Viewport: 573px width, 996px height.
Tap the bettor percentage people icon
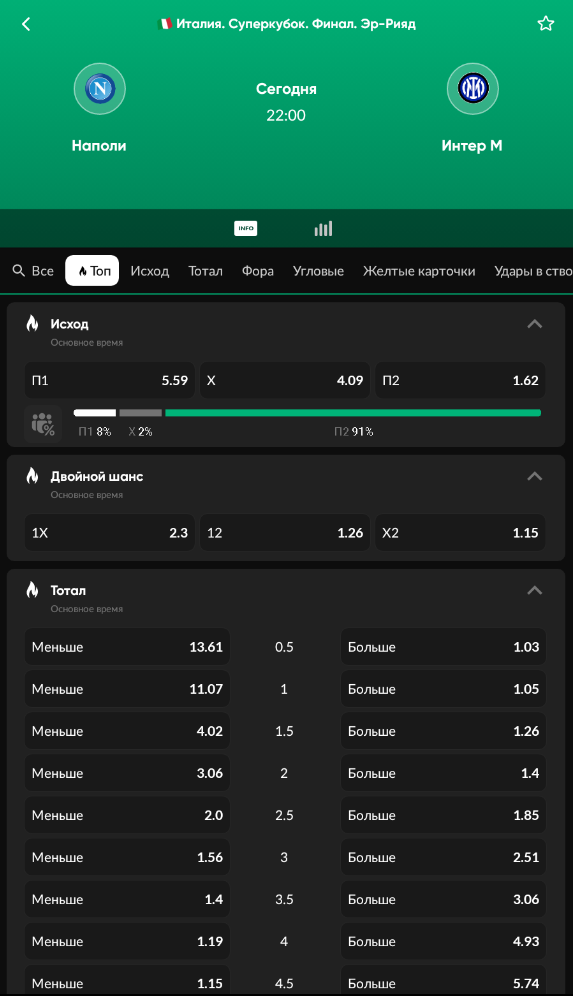pos(43,423)
